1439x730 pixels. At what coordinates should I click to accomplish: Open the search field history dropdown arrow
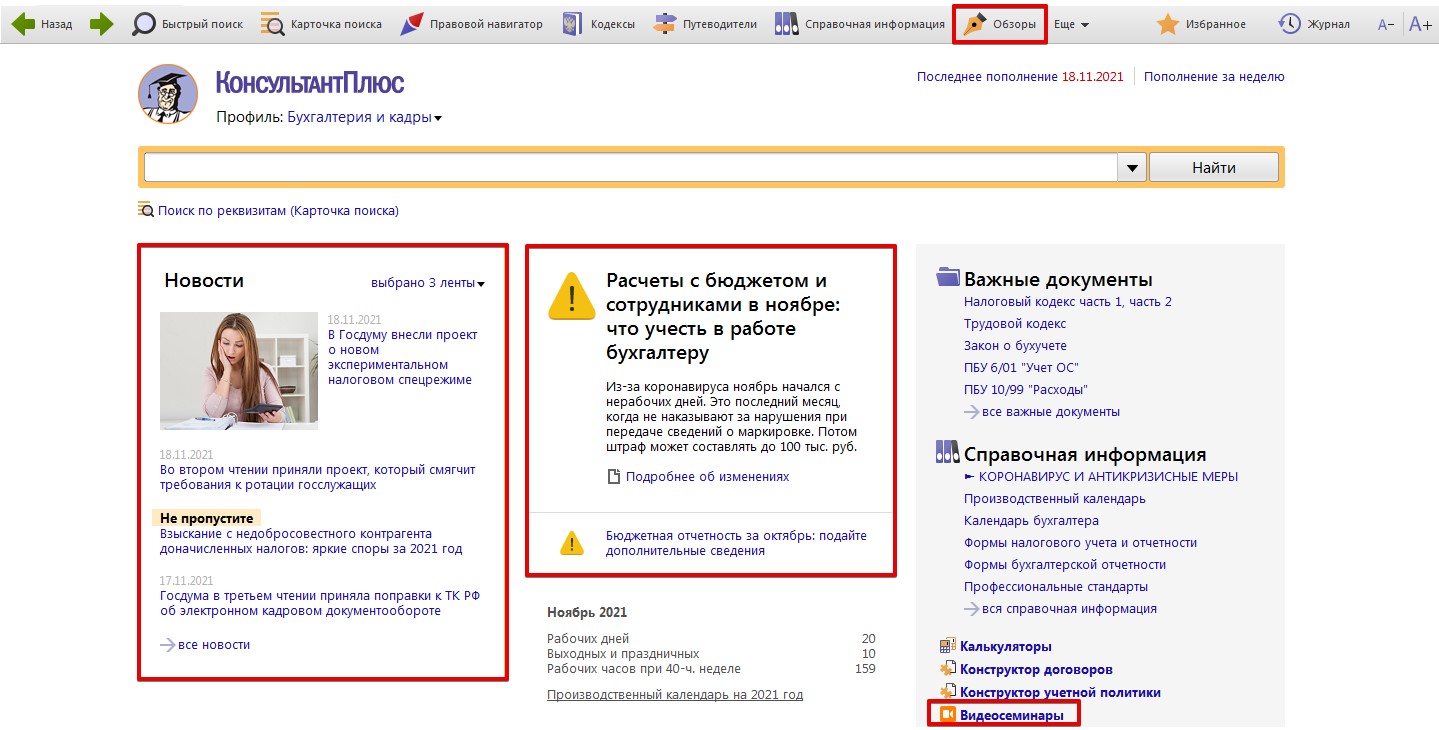pyautogui.click(x=1132, y=168)
